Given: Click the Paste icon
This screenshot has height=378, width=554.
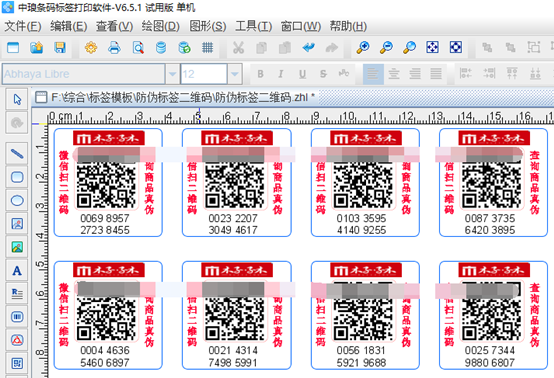Looking at the screenshot, I should point(285,47).
